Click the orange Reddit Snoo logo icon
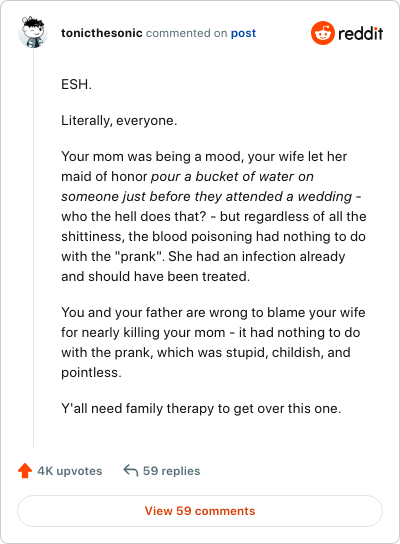400x544 pixels. pos(323,33)
